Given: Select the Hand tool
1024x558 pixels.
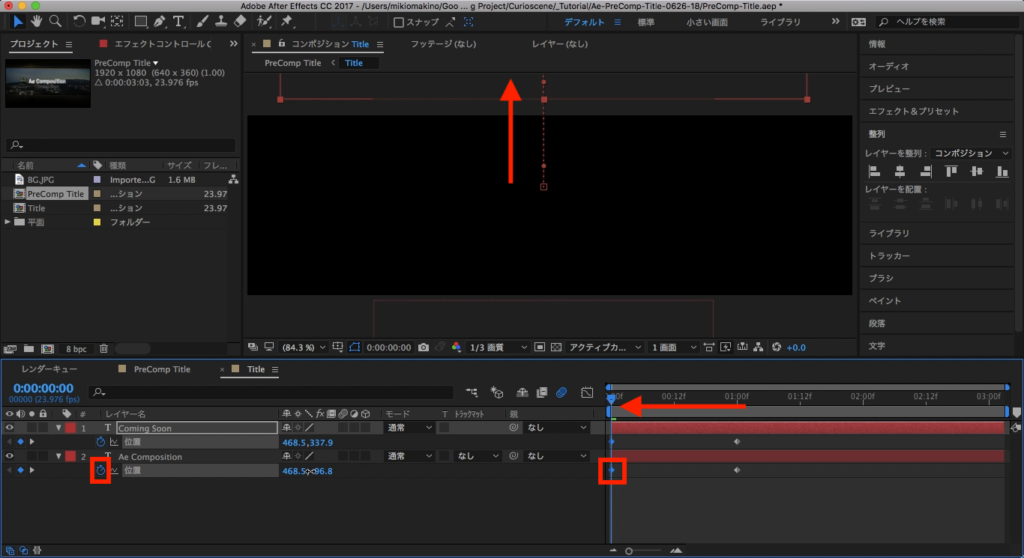Looking at the screenshot, I should coord(37,21).
